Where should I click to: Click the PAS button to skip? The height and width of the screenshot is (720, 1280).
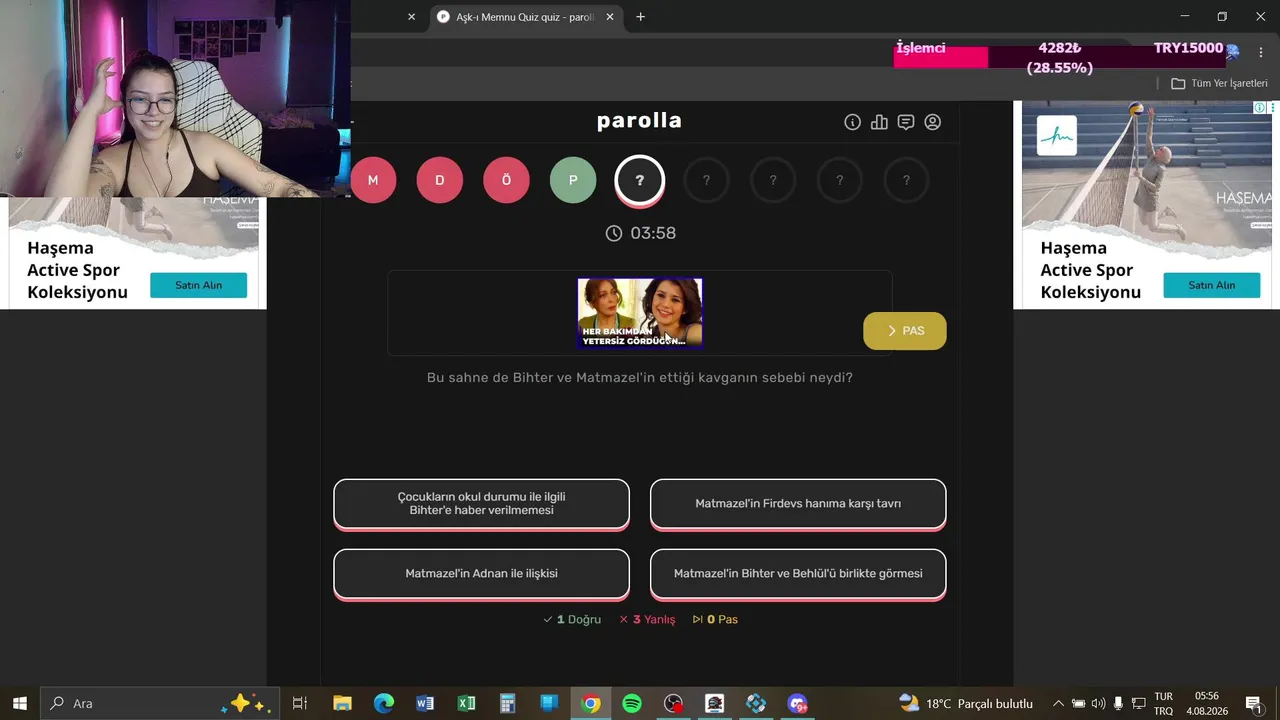point(905,331)
